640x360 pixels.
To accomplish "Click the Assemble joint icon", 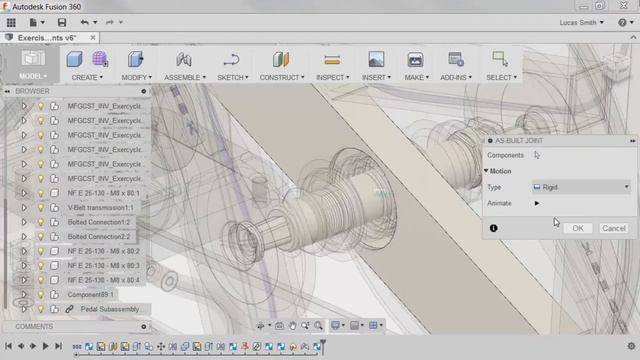I will pyautogui.click(x=184, y=60).
